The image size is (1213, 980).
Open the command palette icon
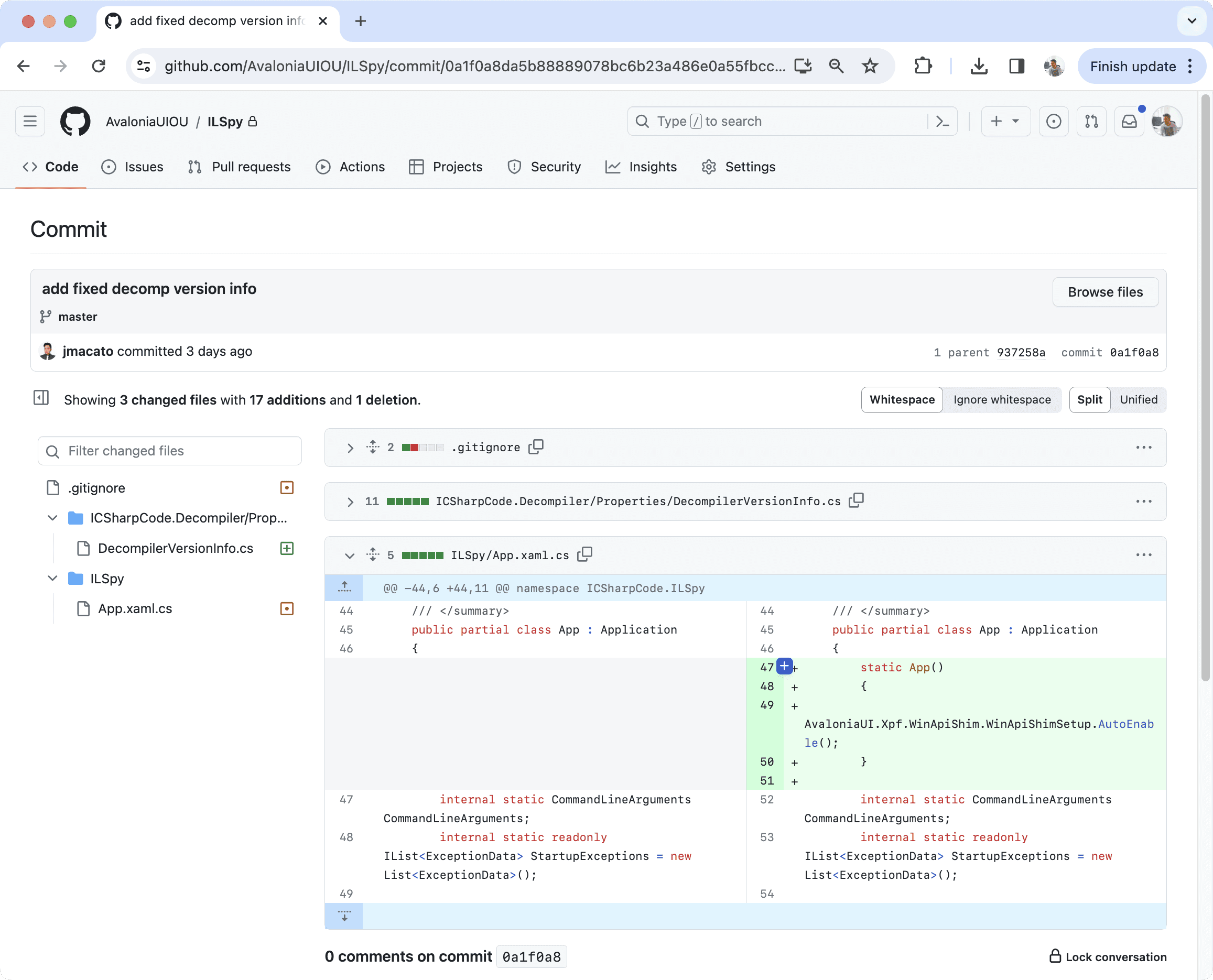pyautogui.click(x=943, y=122)
